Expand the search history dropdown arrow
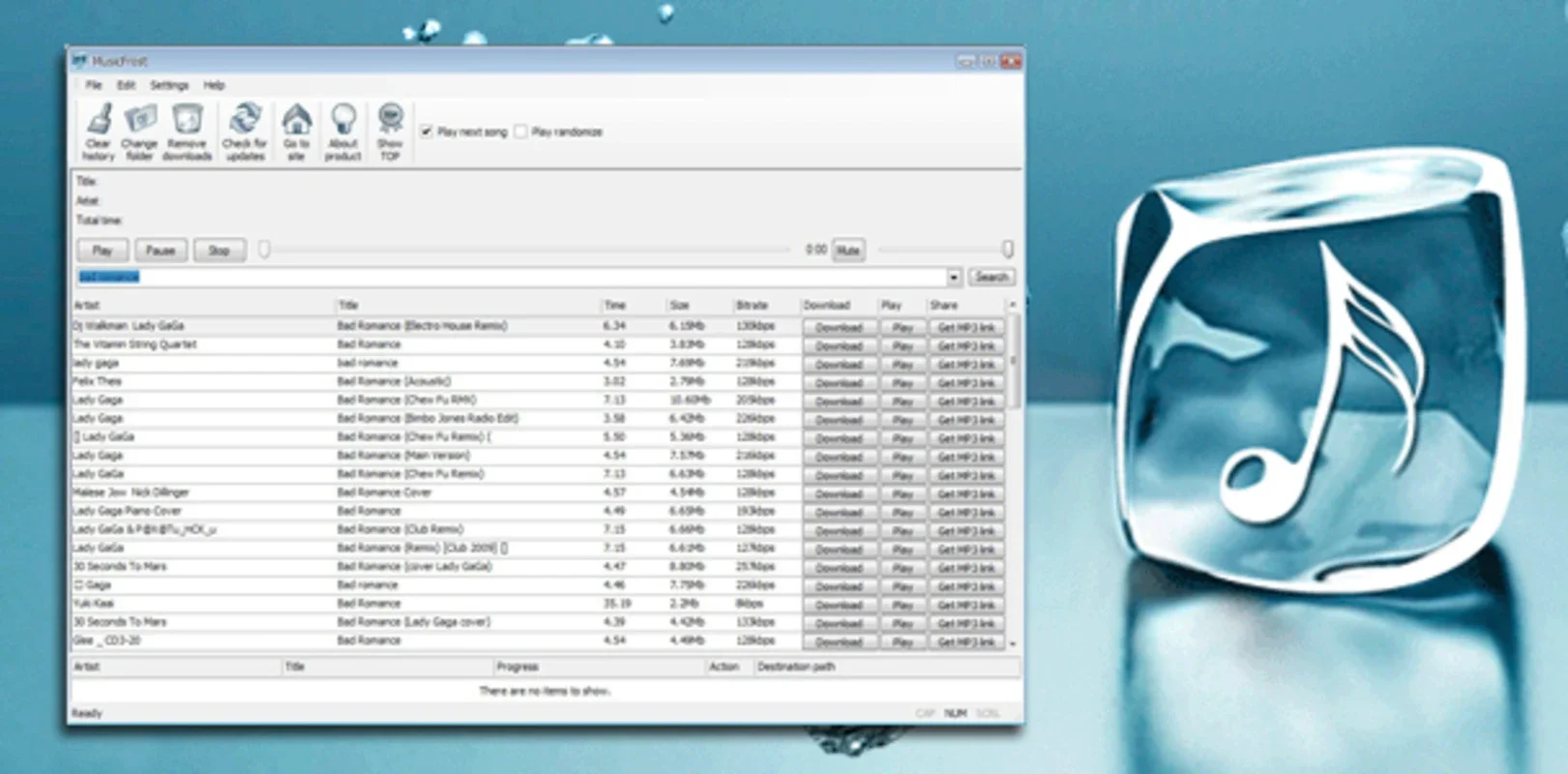Screen dimensions: 1568x774 pos(954,278)
